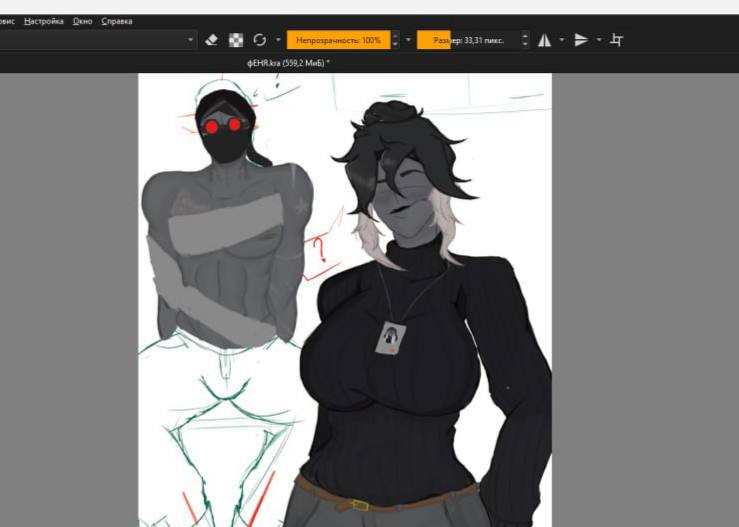This screenshot has width=739, height=527.
Task: Expand the dropdown arrow beside reload preset
Action: (278, 40)
